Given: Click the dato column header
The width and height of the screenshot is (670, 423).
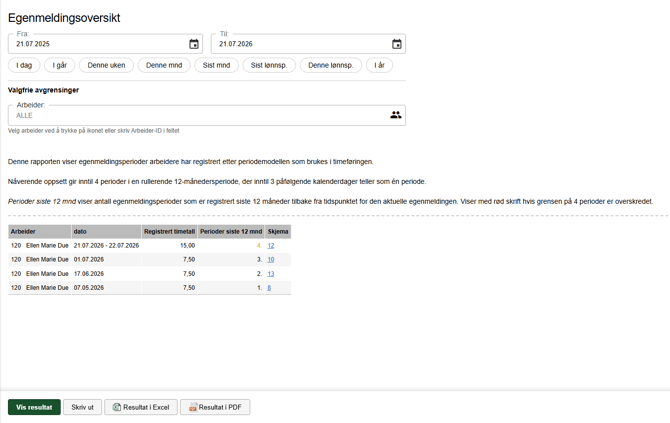Looking at the screenshot, I should [x=106, y=232].
